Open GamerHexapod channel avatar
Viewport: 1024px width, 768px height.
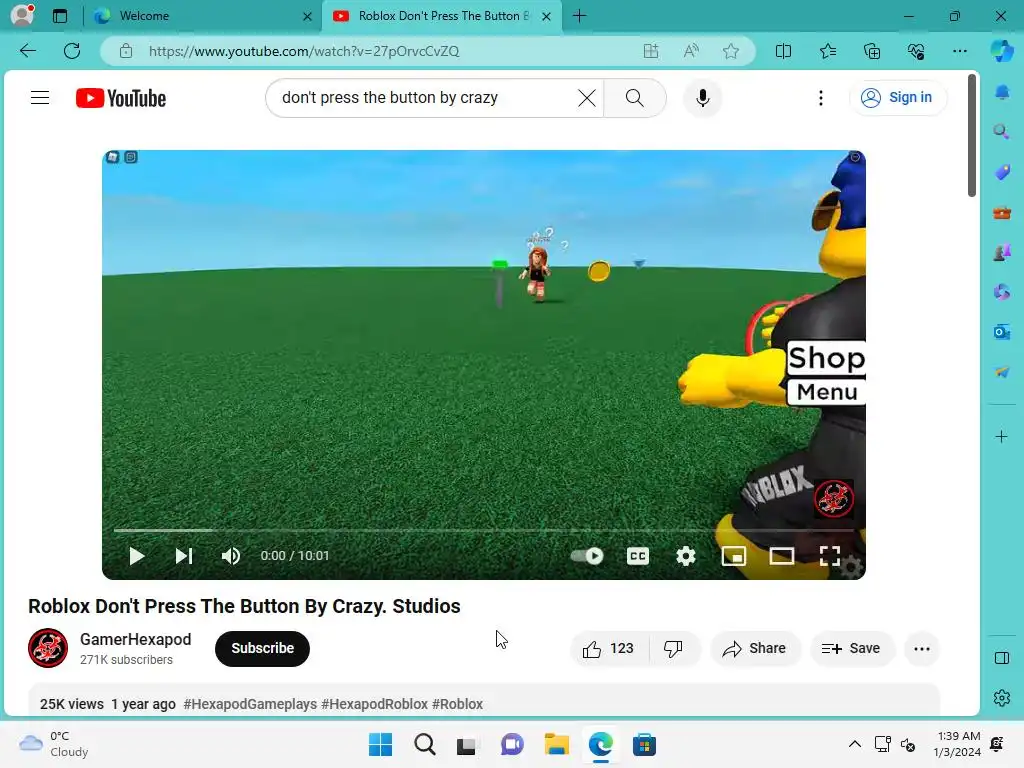coord(48,648)
